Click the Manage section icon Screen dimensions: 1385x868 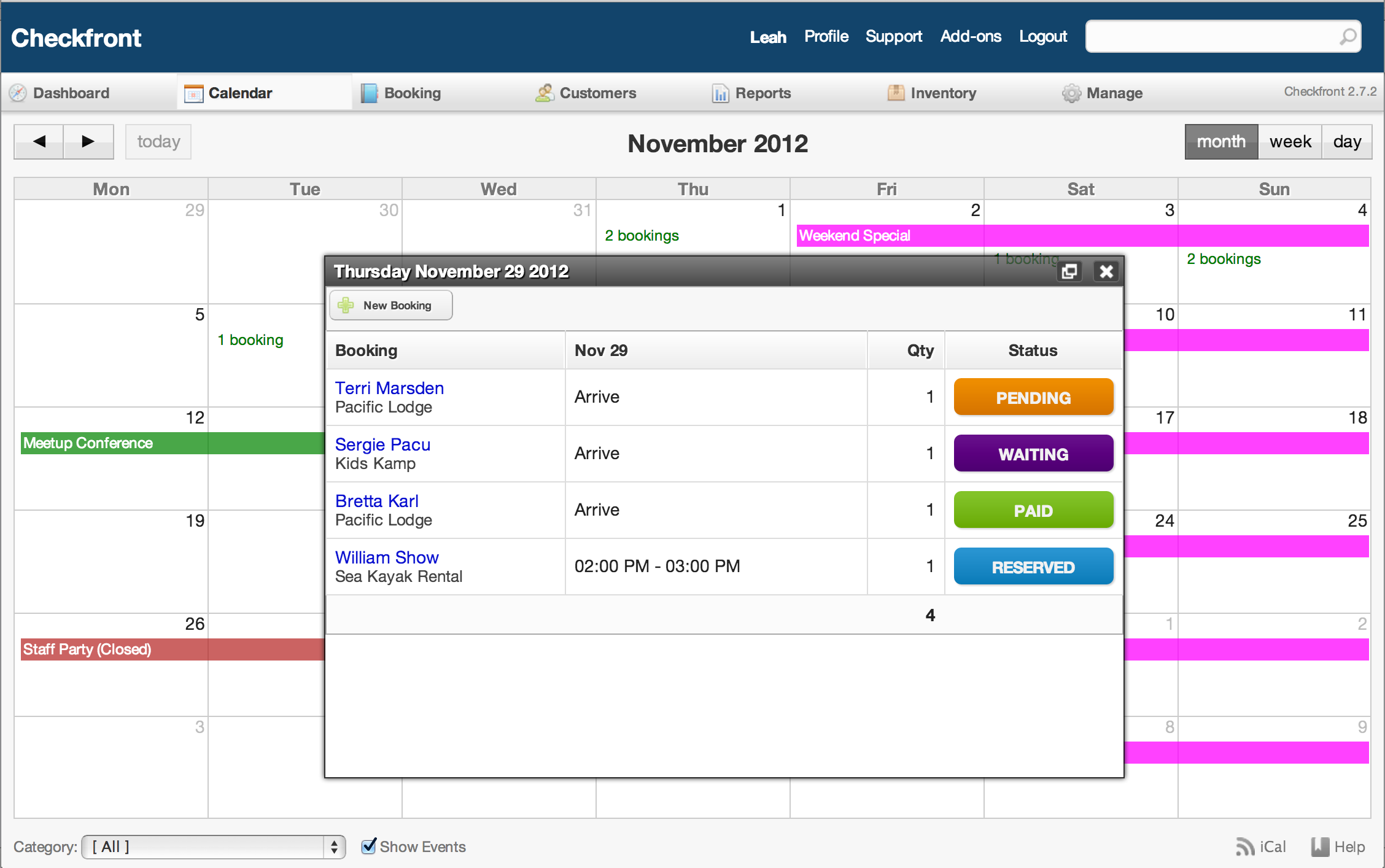coord(1071,92)
